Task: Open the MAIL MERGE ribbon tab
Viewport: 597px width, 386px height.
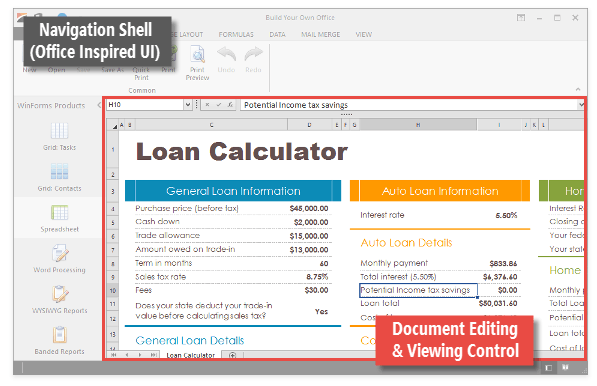Action: pos(321,35)
